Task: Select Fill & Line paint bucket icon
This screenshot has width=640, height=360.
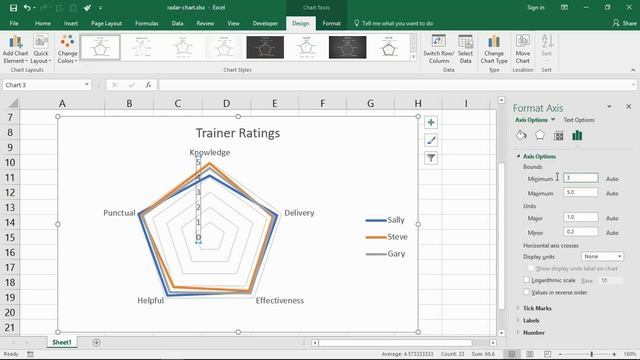Action: click(x=521, y=136)
